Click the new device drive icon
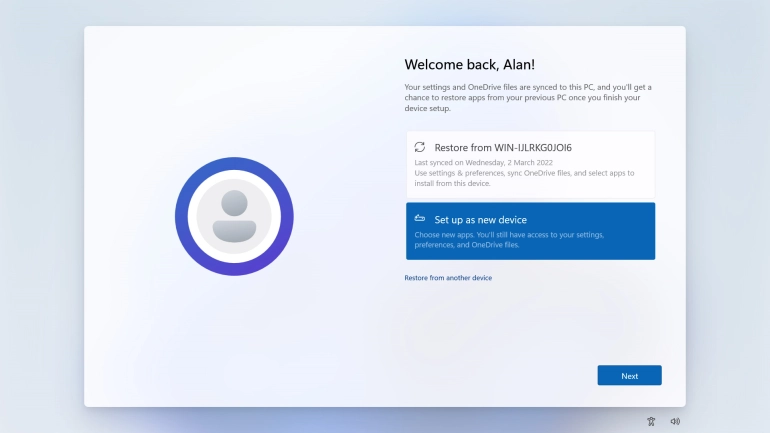Screen dimensions: 770x433 click(420, 219)
